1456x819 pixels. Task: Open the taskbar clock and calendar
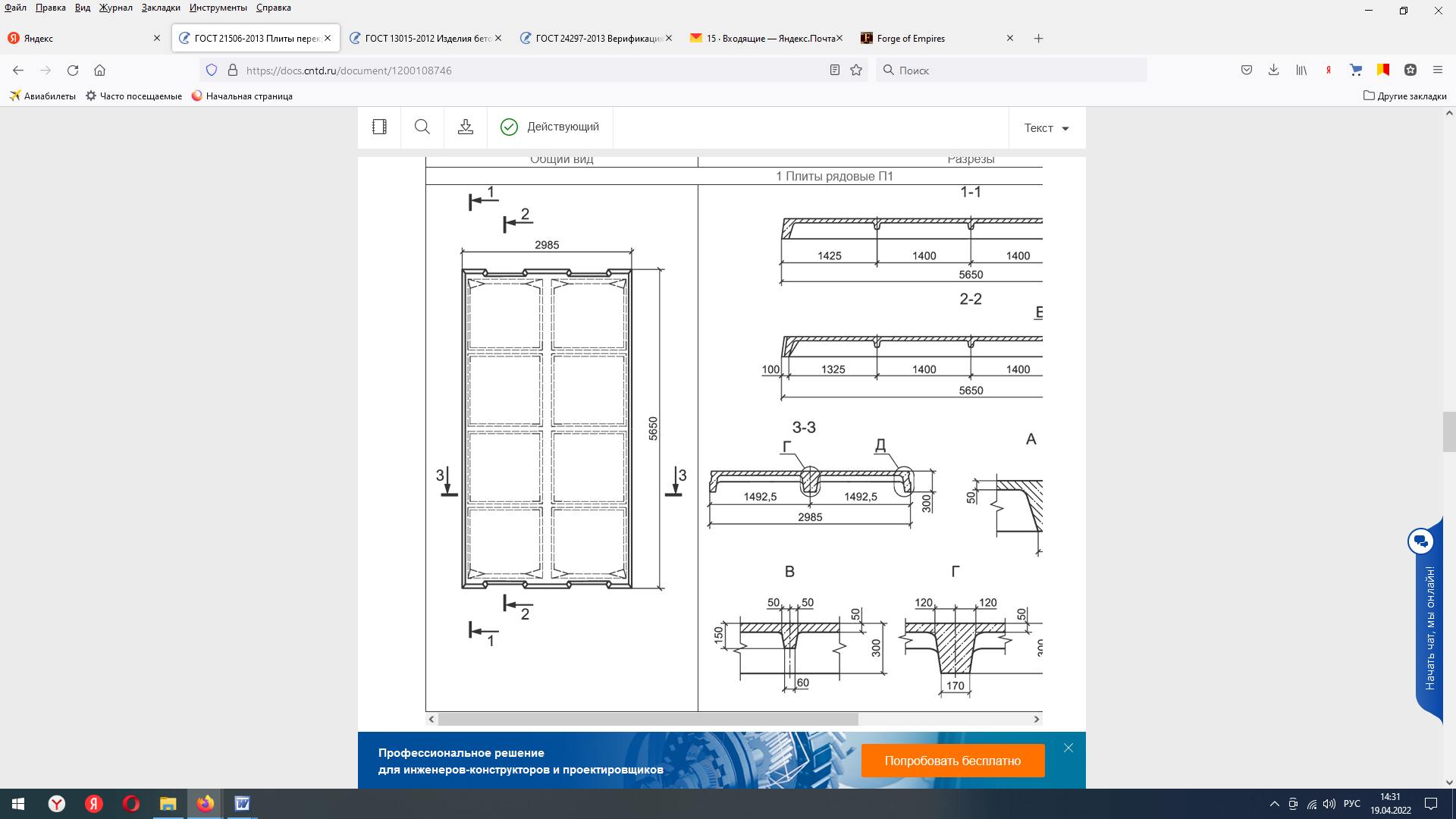1391,804
